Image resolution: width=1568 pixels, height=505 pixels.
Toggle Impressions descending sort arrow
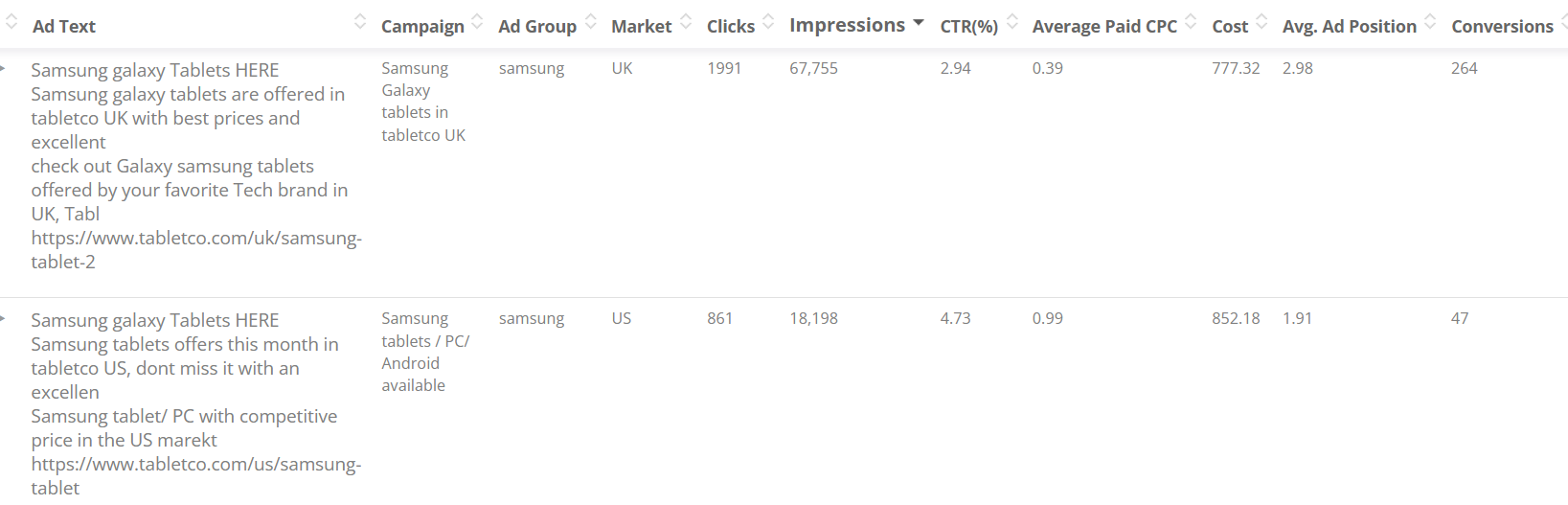pos(919,22)
